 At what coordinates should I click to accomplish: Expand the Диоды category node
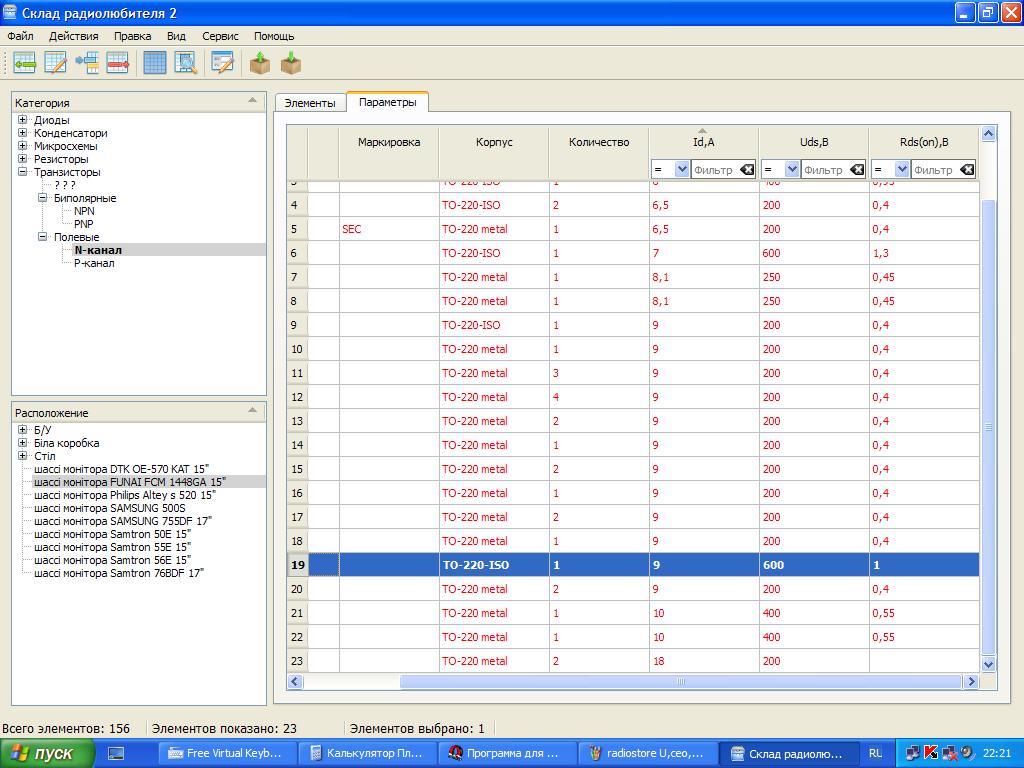click(x=22, y=120)
